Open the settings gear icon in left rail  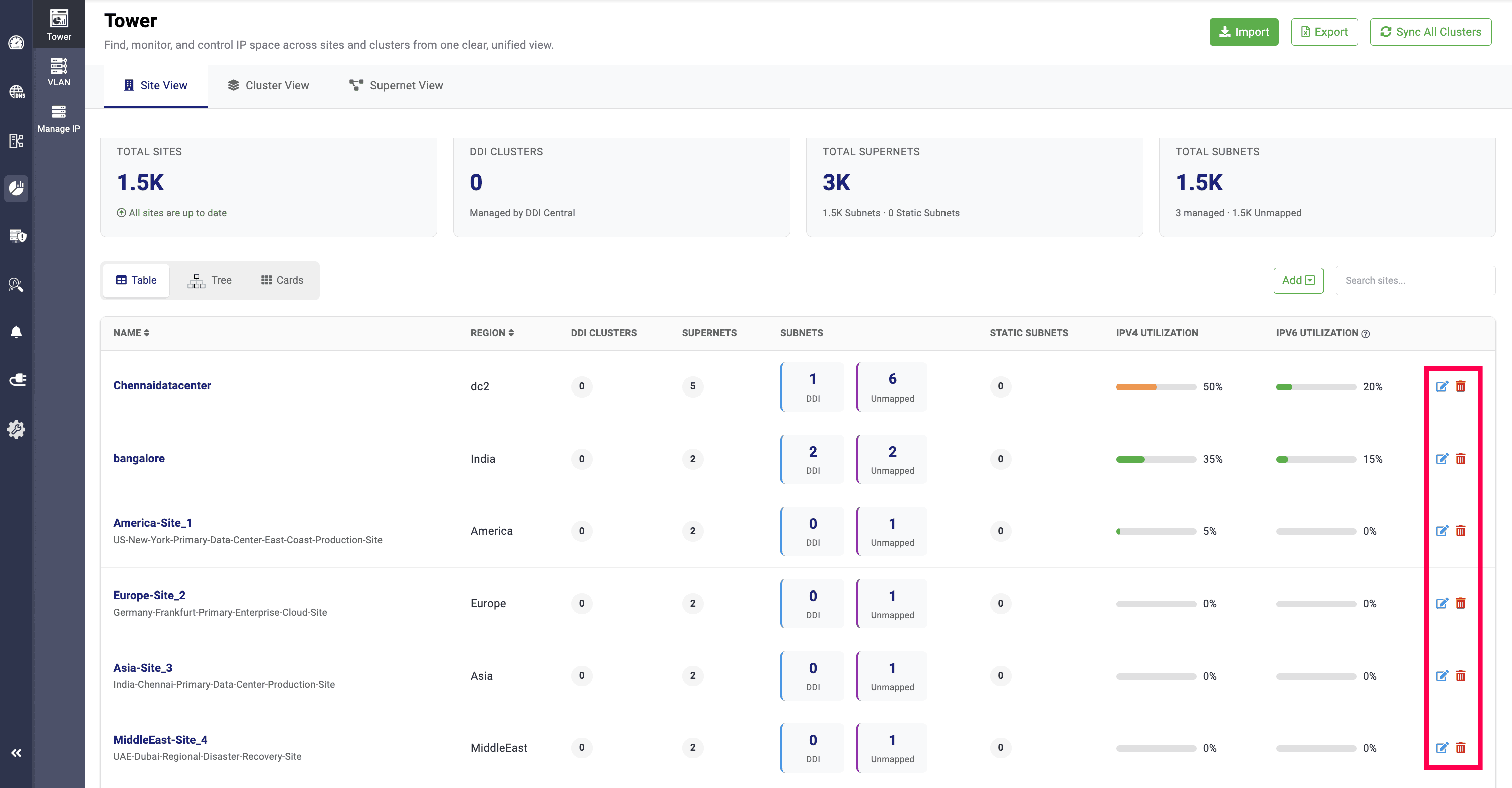(16, 429)
